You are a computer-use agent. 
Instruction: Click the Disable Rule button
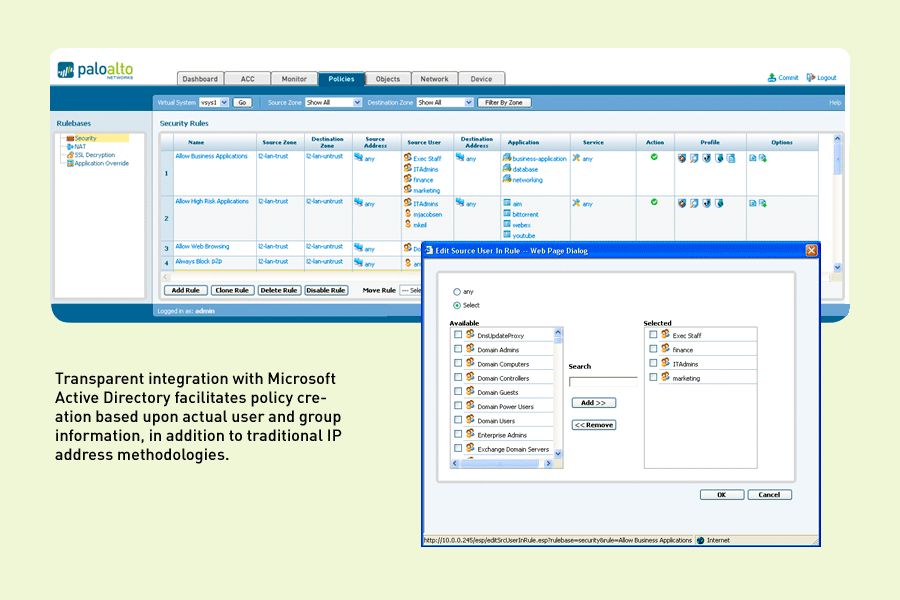pos(326,291)
